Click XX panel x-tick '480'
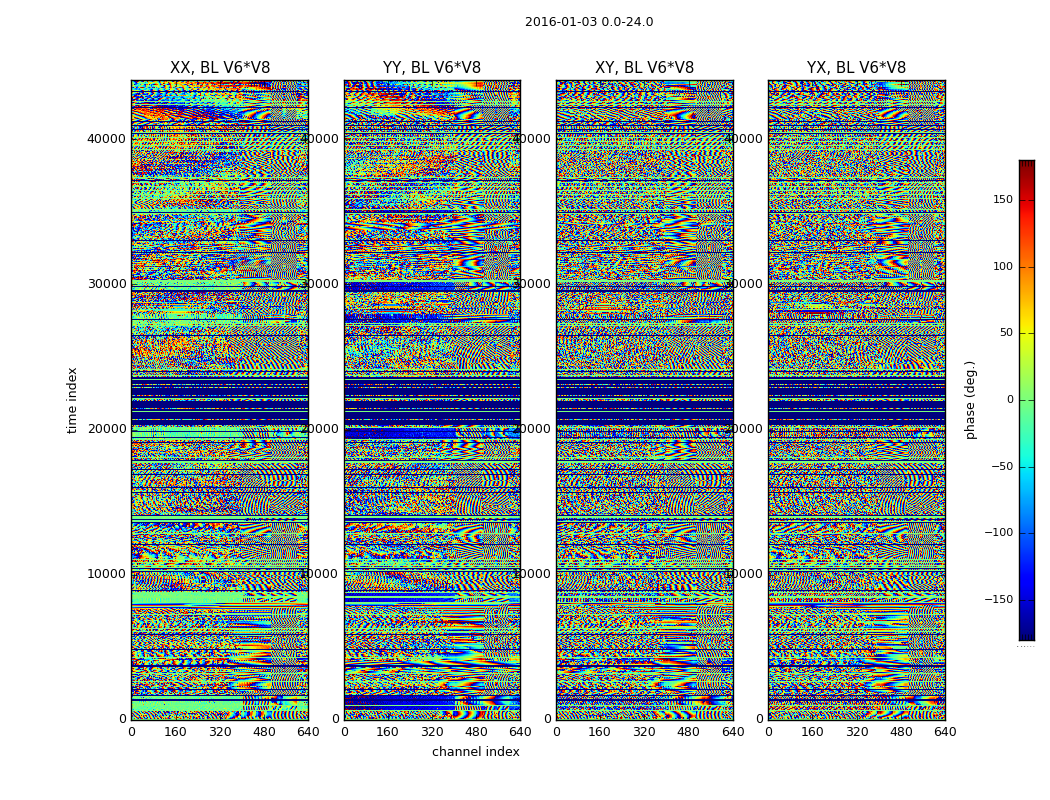Screen dimensions: 1050x800 (264, 732)
